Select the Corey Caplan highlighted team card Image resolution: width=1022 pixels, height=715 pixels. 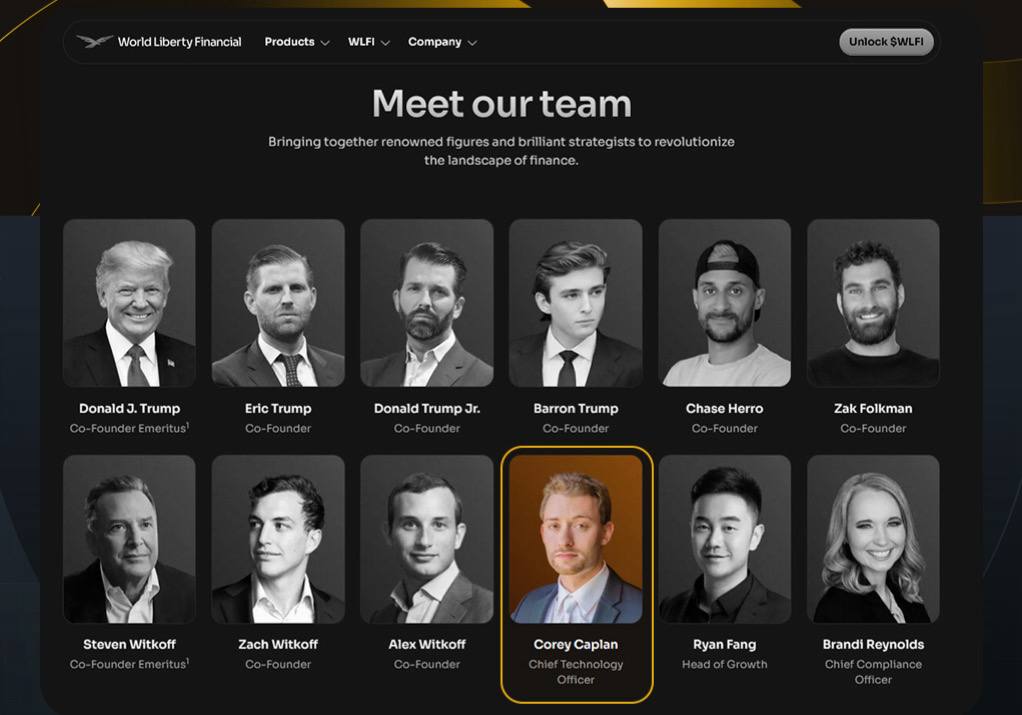coord(576,574)
